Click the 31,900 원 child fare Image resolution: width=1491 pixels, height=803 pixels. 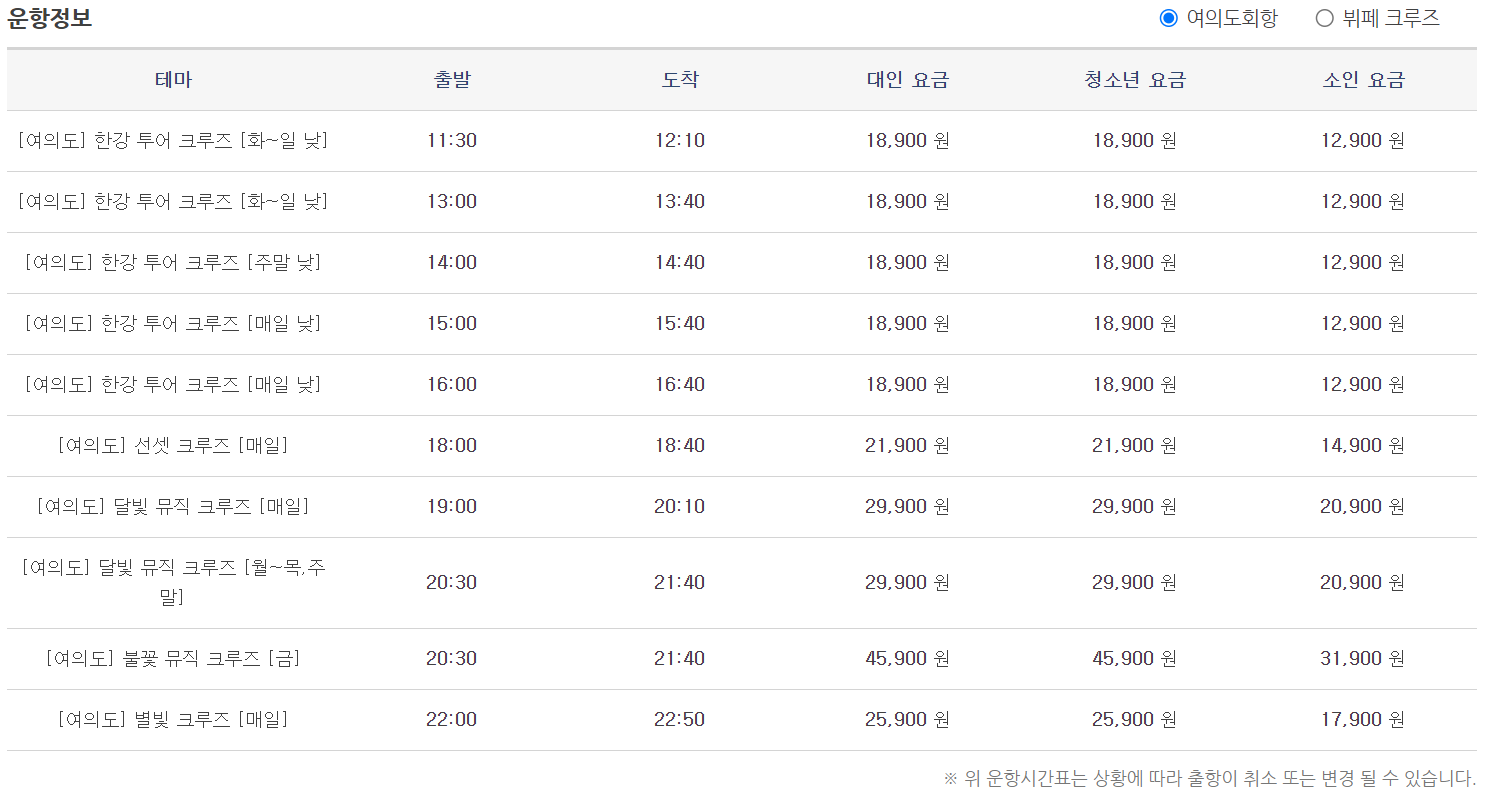(1363, 658)
